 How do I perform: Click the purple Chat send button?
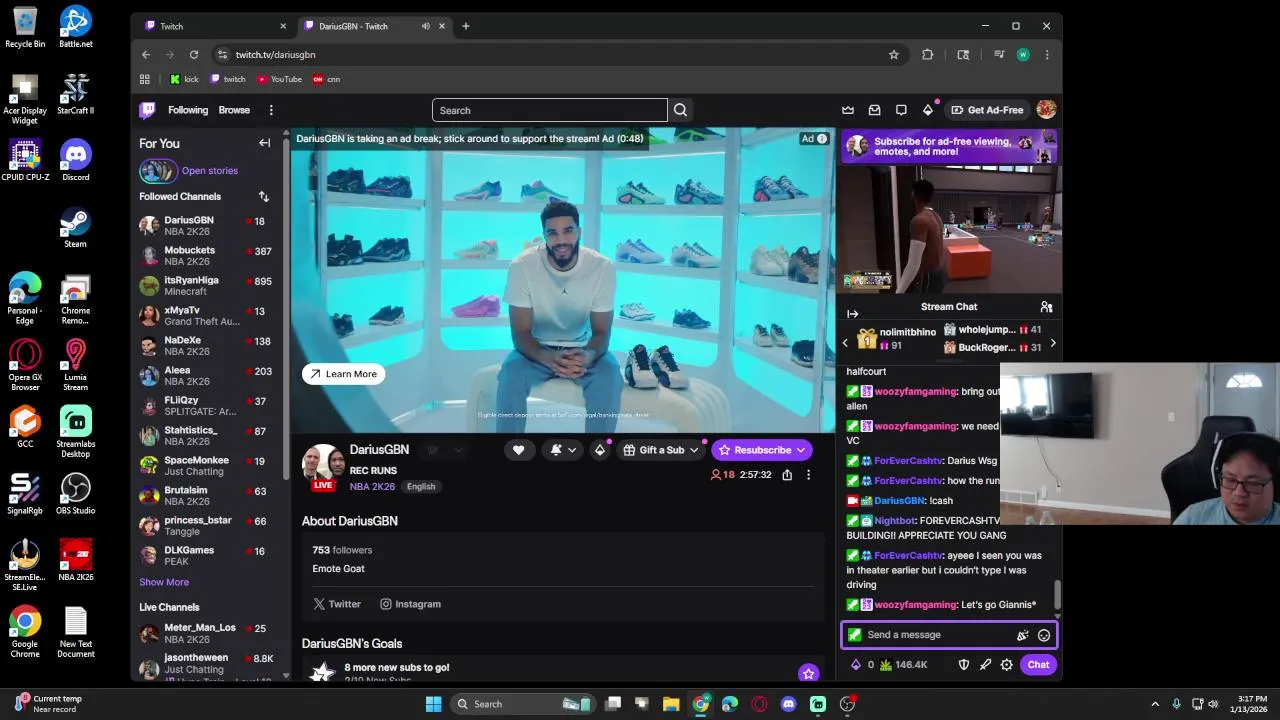coord(1038,665)
